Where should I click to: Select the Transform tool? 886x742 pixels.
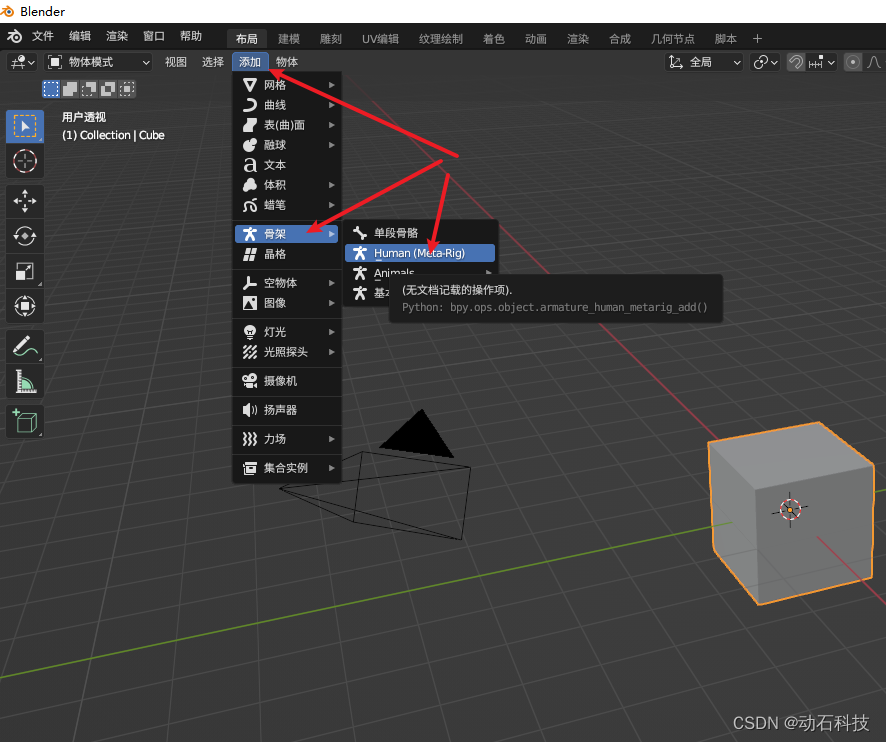(25, 306)
